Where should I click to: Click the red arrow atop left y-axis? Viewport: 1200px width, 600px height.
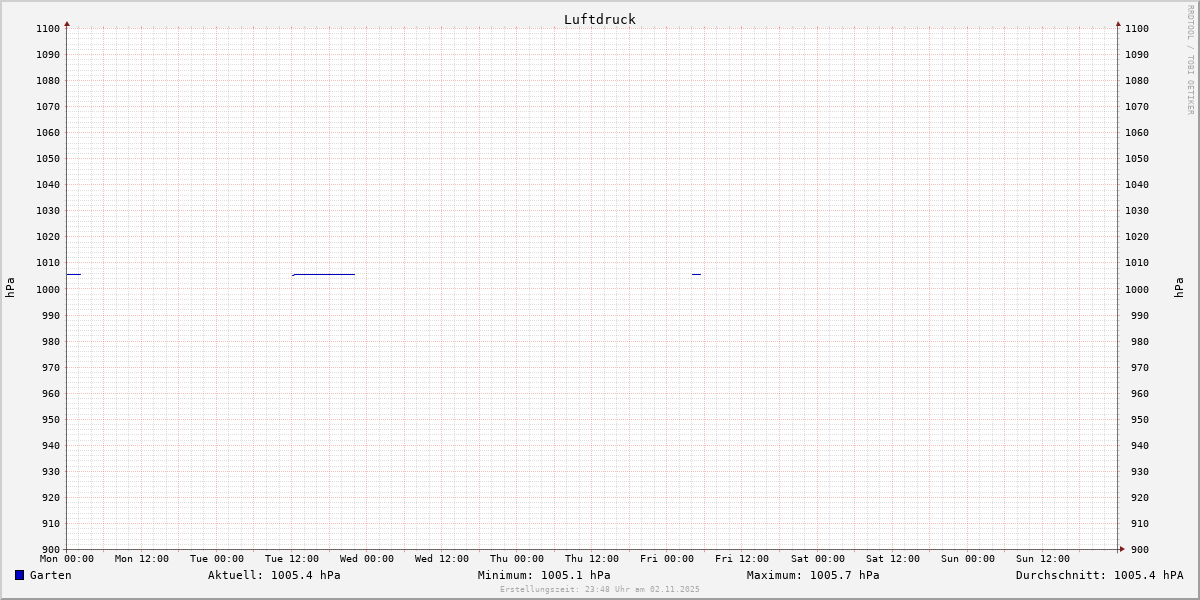tap(67, 23)
